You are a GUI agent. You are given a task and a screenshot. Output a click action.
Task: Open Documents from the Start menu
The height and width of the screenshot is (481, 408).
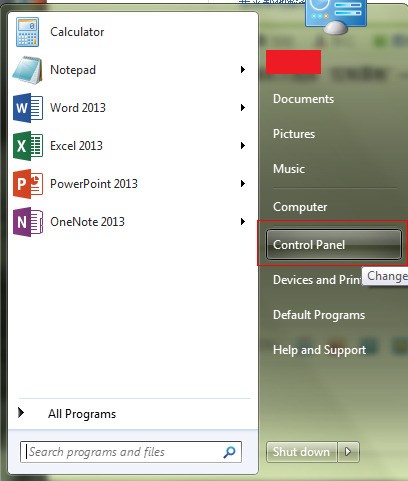(x=303, y=99)
